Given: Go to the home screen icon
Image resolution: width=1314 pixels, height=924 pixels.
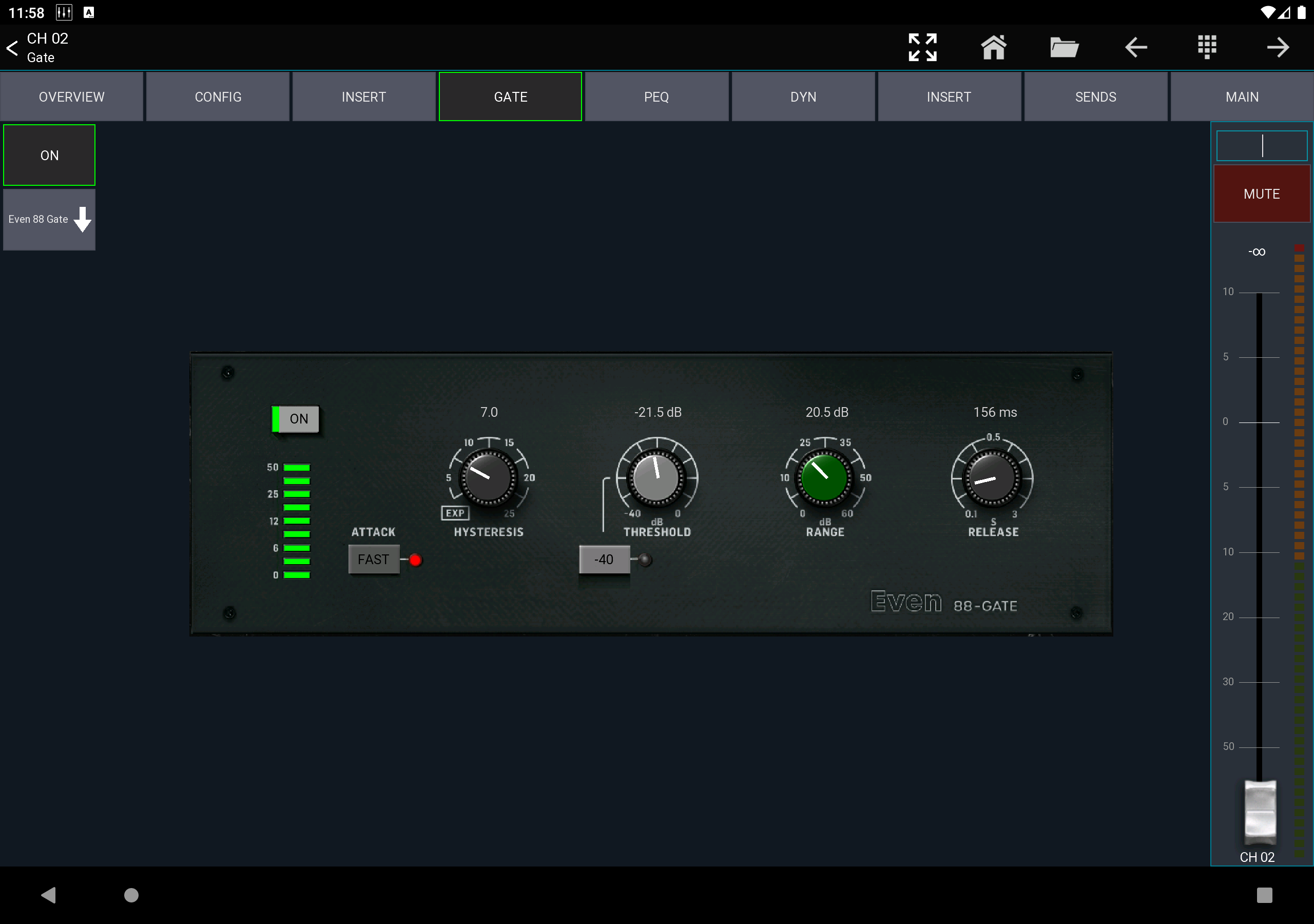Looking at the screenshot, I should pyautogui.click(x=994, y=47).
